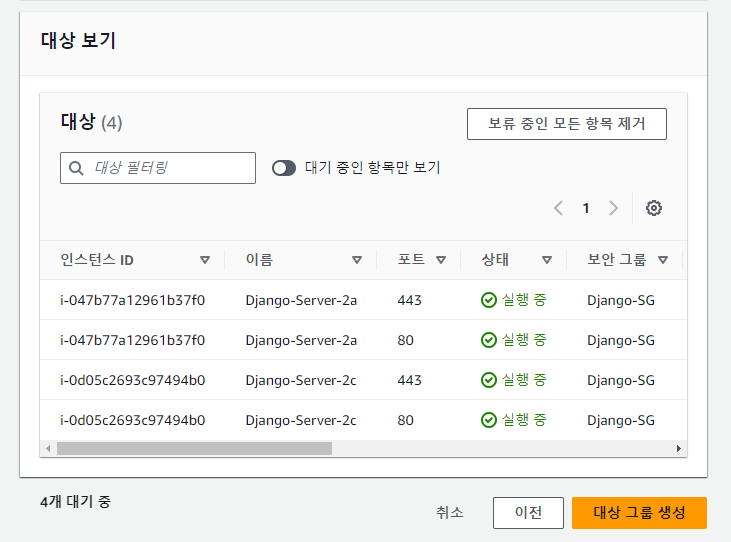Toggle '대기 중인 항목만 보기' switch
This screenshot has width=731, height=542.
pos(284,168)
